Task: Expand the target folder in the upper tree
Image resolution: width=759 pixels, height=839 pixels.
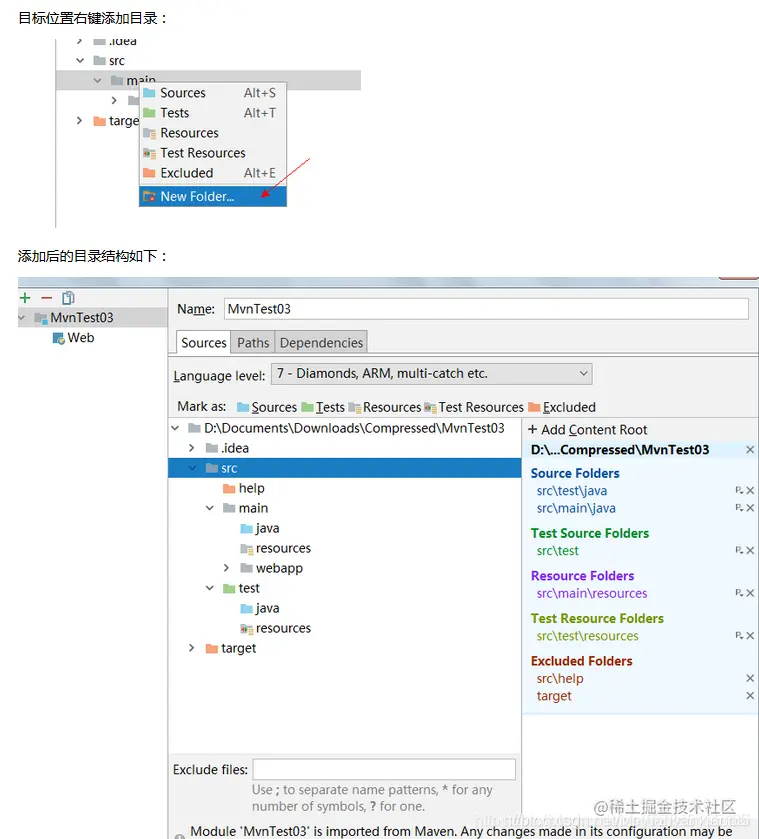Action: click(79, 120)
